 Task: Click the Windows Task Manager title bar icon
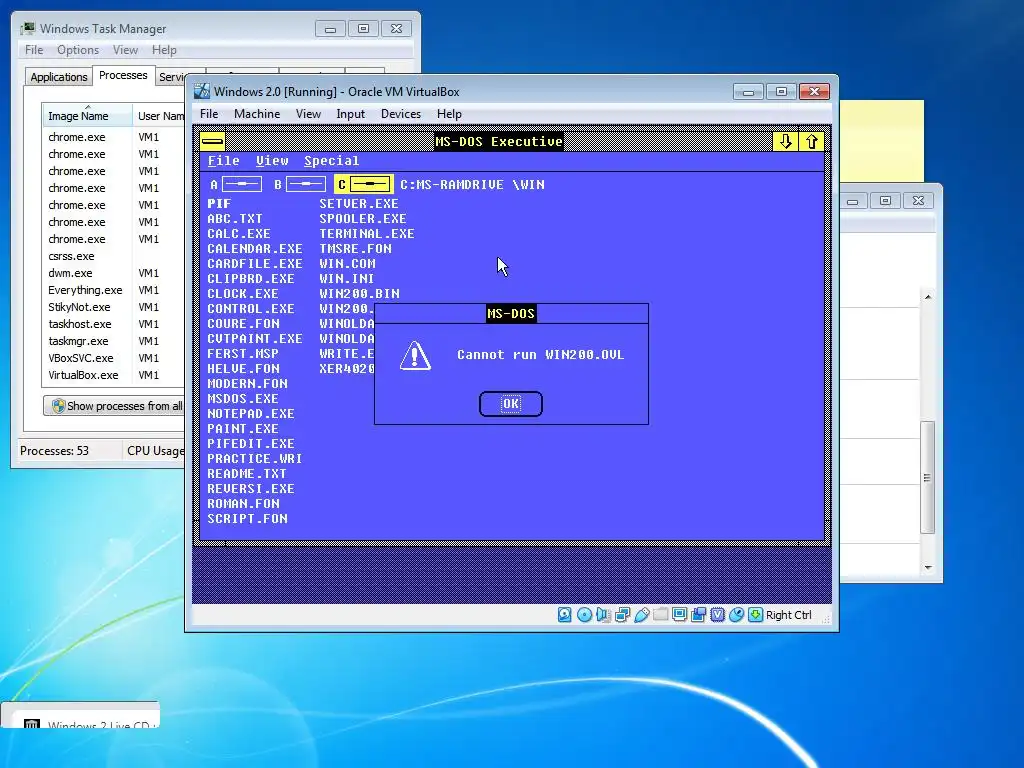click(x=28, y=28)
